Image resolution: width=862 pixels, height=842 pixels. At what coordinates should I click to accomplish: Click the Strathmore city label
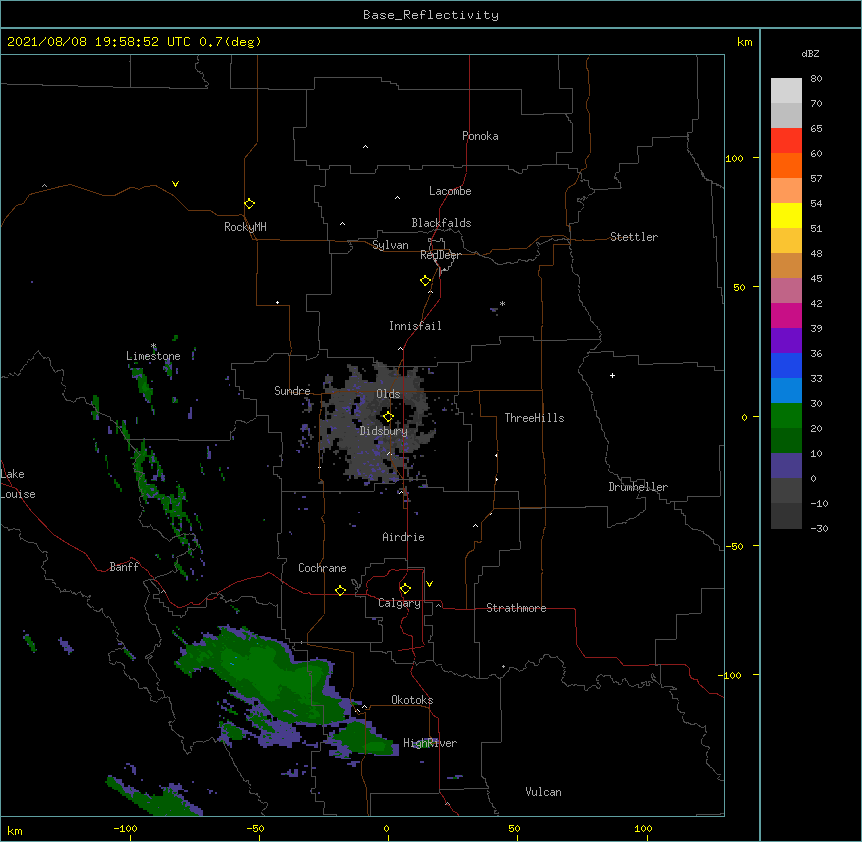pos(516,608)
